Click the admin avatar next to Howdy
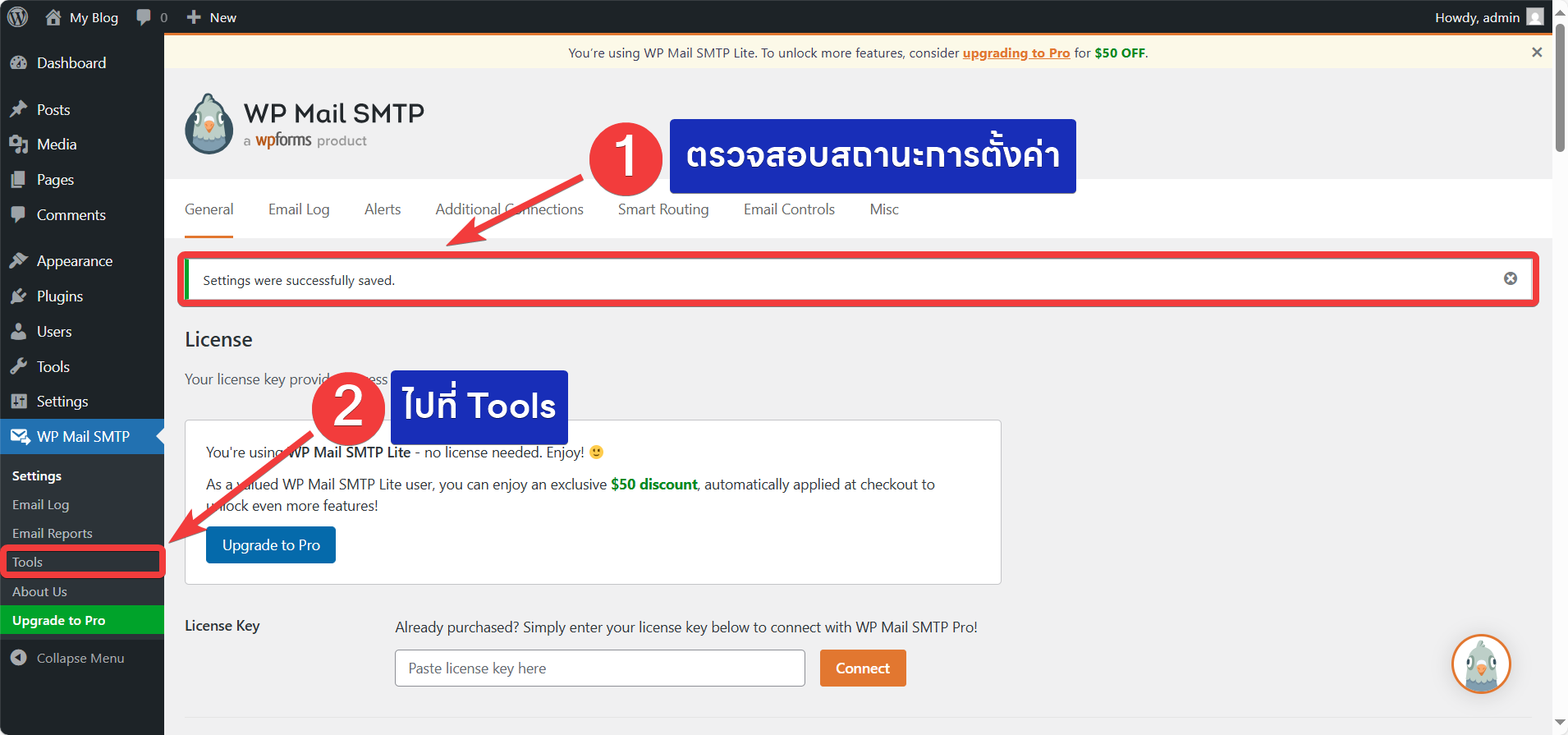The height and width of the screenshot is (735, 1568). 1534,17
